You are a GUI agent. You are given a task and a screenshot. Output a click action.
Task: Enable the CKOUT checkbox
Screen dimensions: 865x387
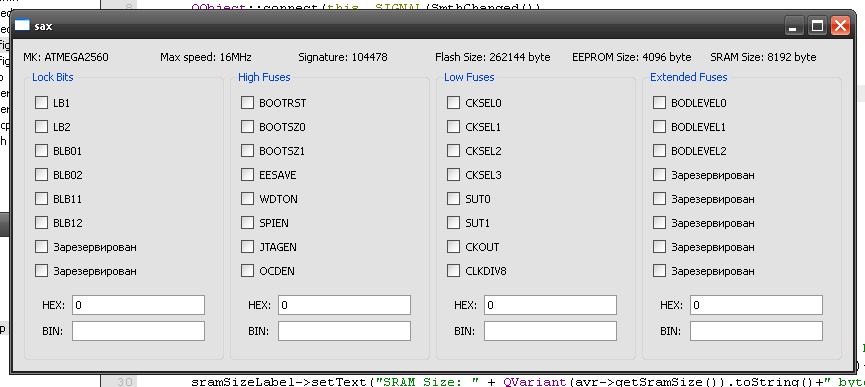(x=453, y=247)
